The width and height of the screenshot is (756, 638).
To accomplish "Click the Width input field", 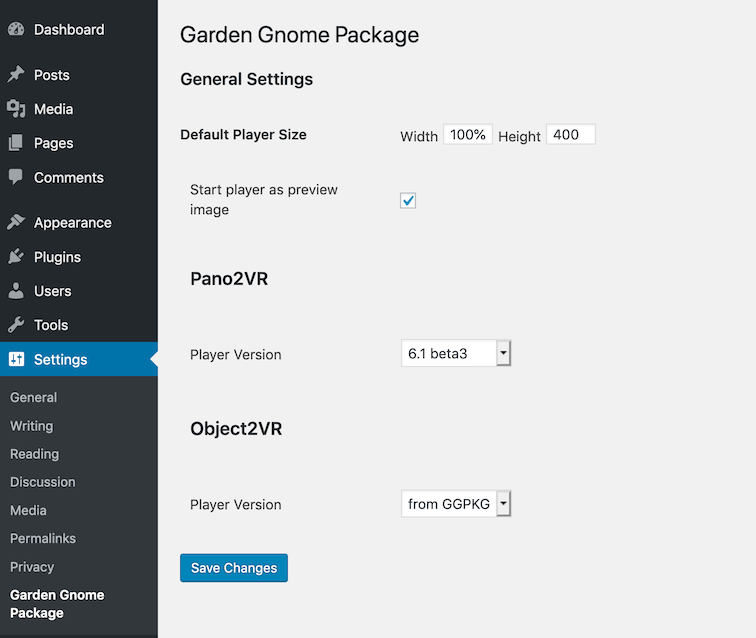I will (468, 135).
